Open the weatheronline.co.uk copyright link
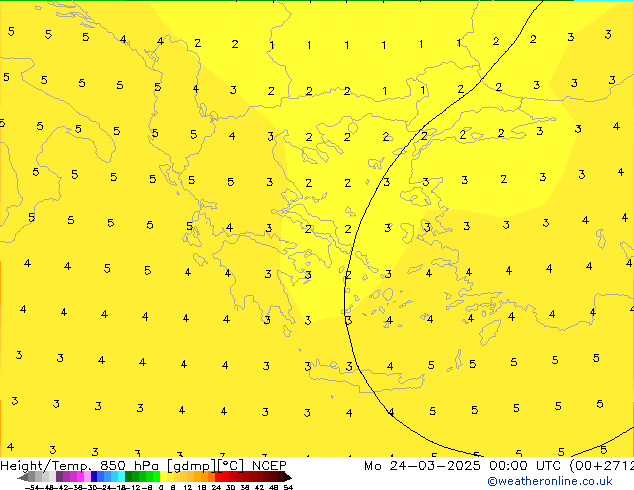 click(550, 481)
